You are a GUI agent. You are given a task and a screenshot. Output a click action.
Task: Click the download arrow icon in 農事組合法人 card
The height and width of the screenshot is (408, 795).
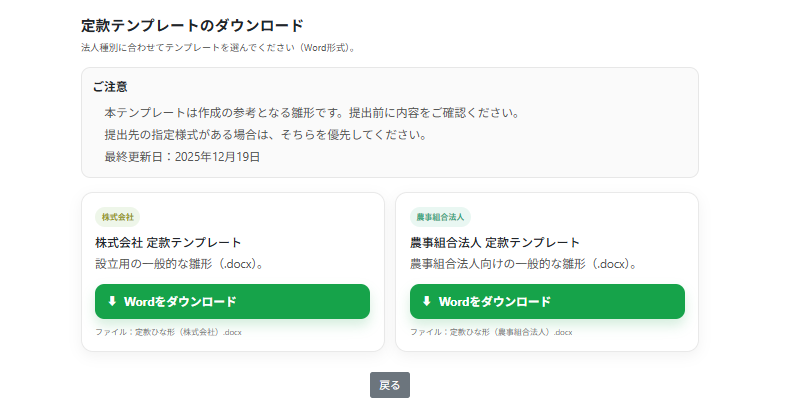coord(427,301)
